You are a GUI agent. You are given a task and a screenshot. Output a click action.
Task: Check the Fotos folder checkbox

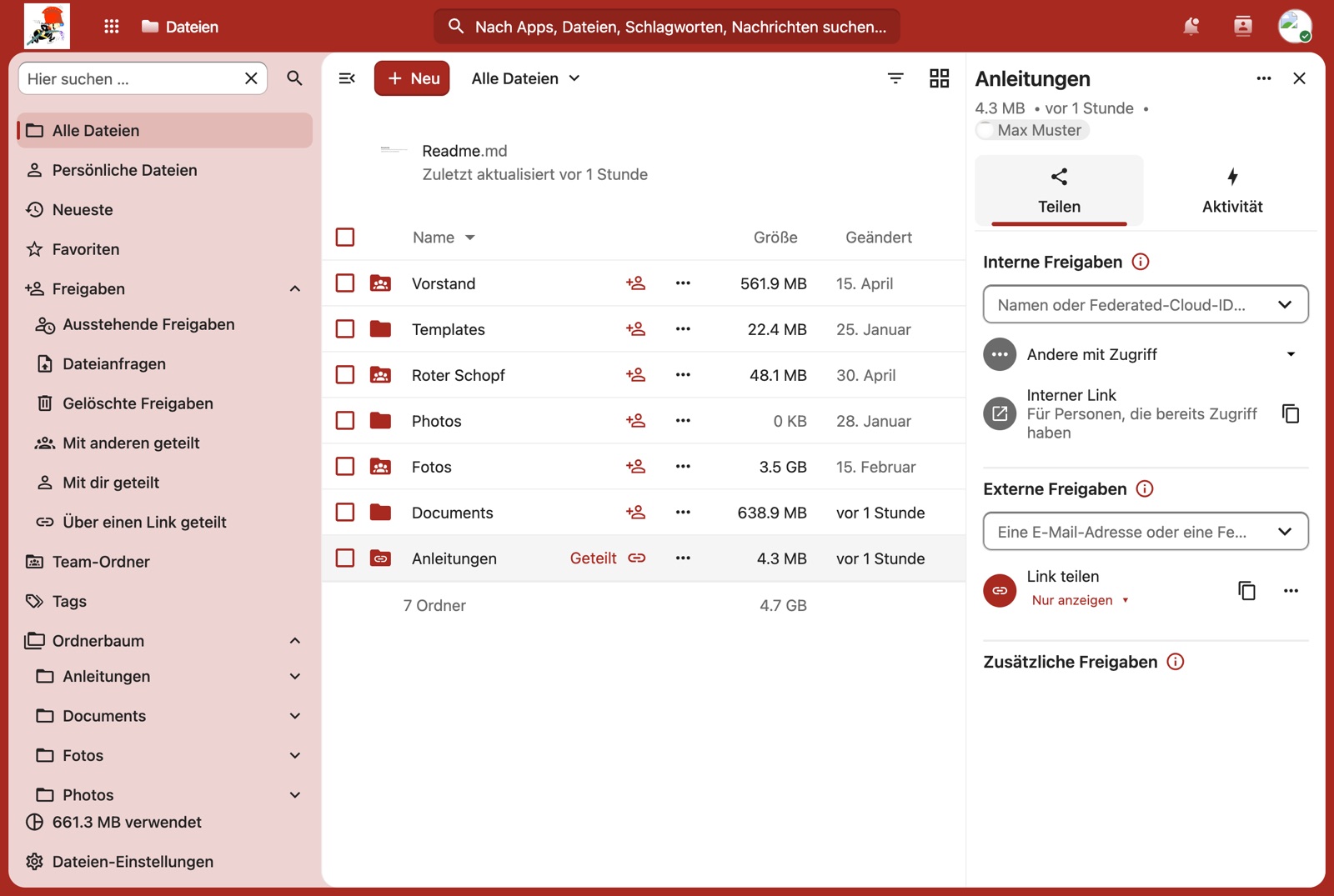point(345,467)
